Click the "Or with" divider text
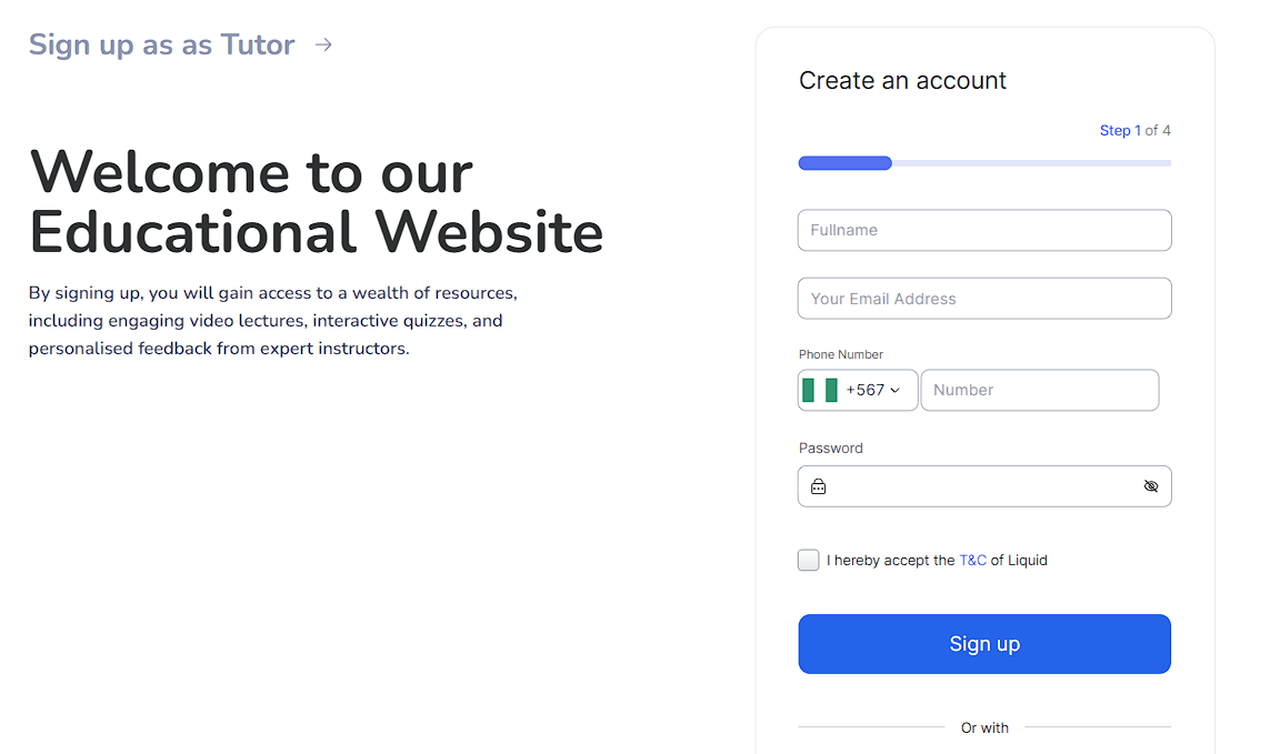Viewport: 1280px width, 754px height. 984,728
